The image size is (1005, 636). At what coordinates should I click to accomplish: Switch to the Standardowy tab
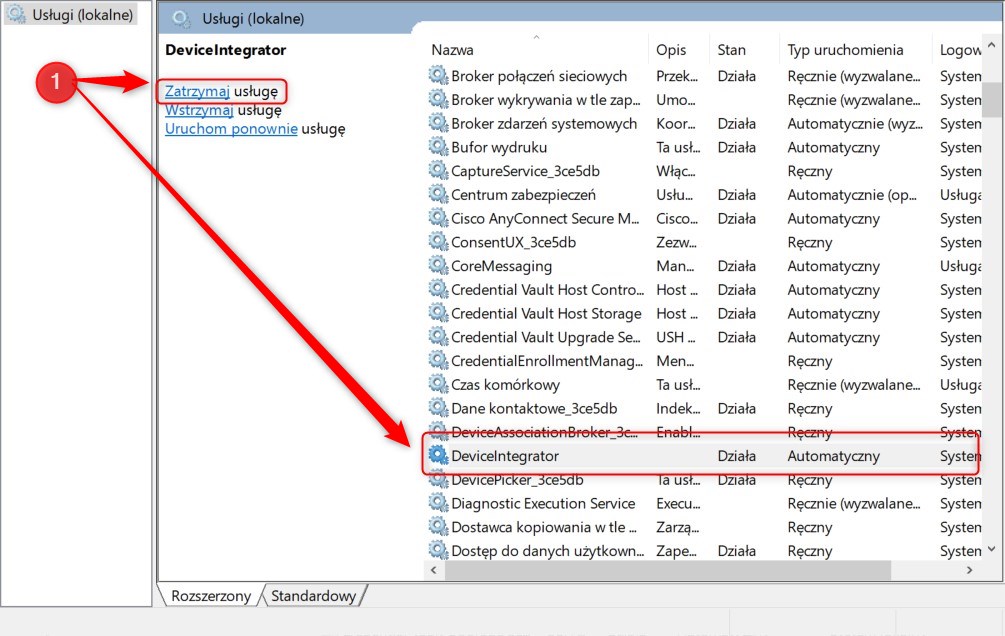(x=313, y=596)
